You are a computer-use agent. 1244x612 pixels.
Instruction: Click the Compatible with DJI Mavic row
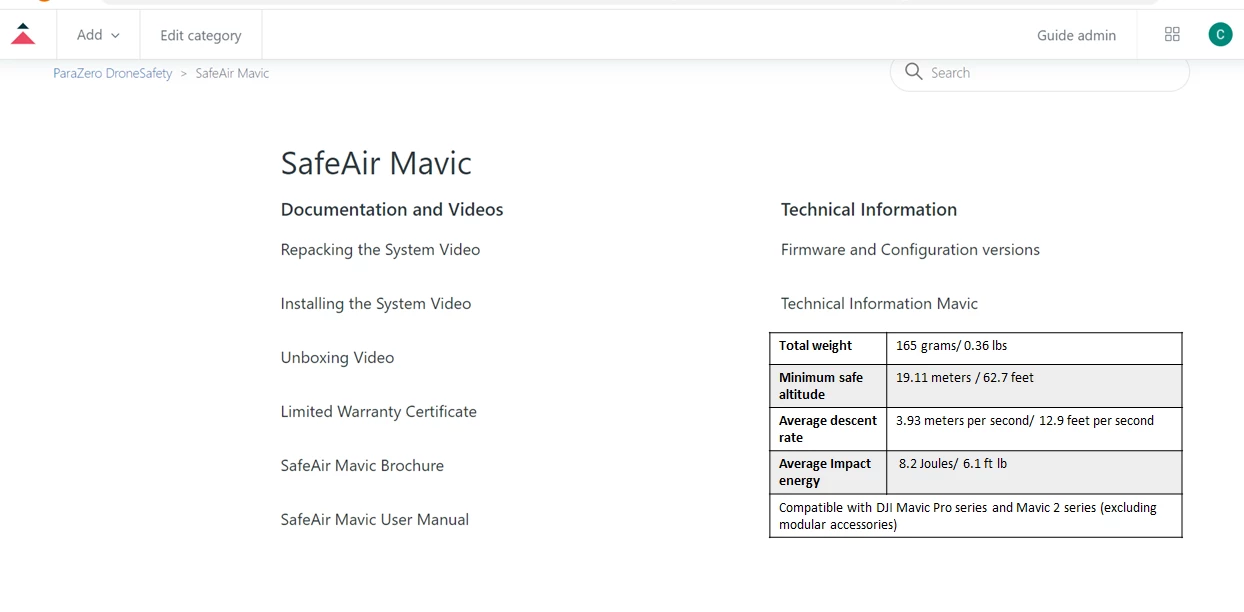976,515
